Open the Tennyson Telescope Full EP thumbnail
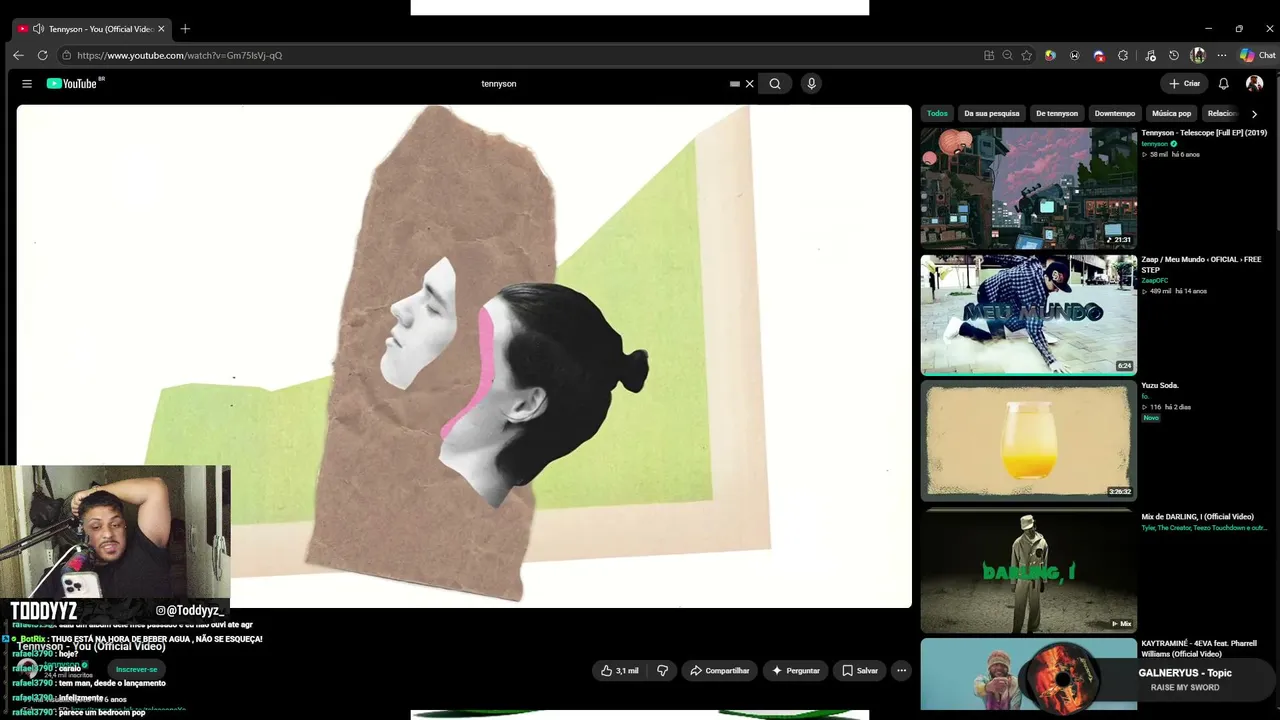This screenshot has width=1280, height=720. coord(1028,188)
